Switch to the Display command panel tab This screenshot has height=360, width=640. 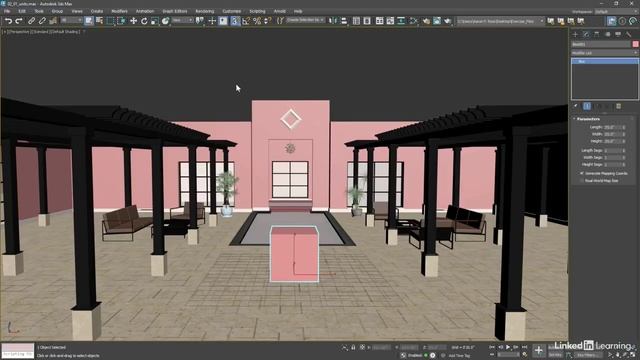tap(618, 34)
